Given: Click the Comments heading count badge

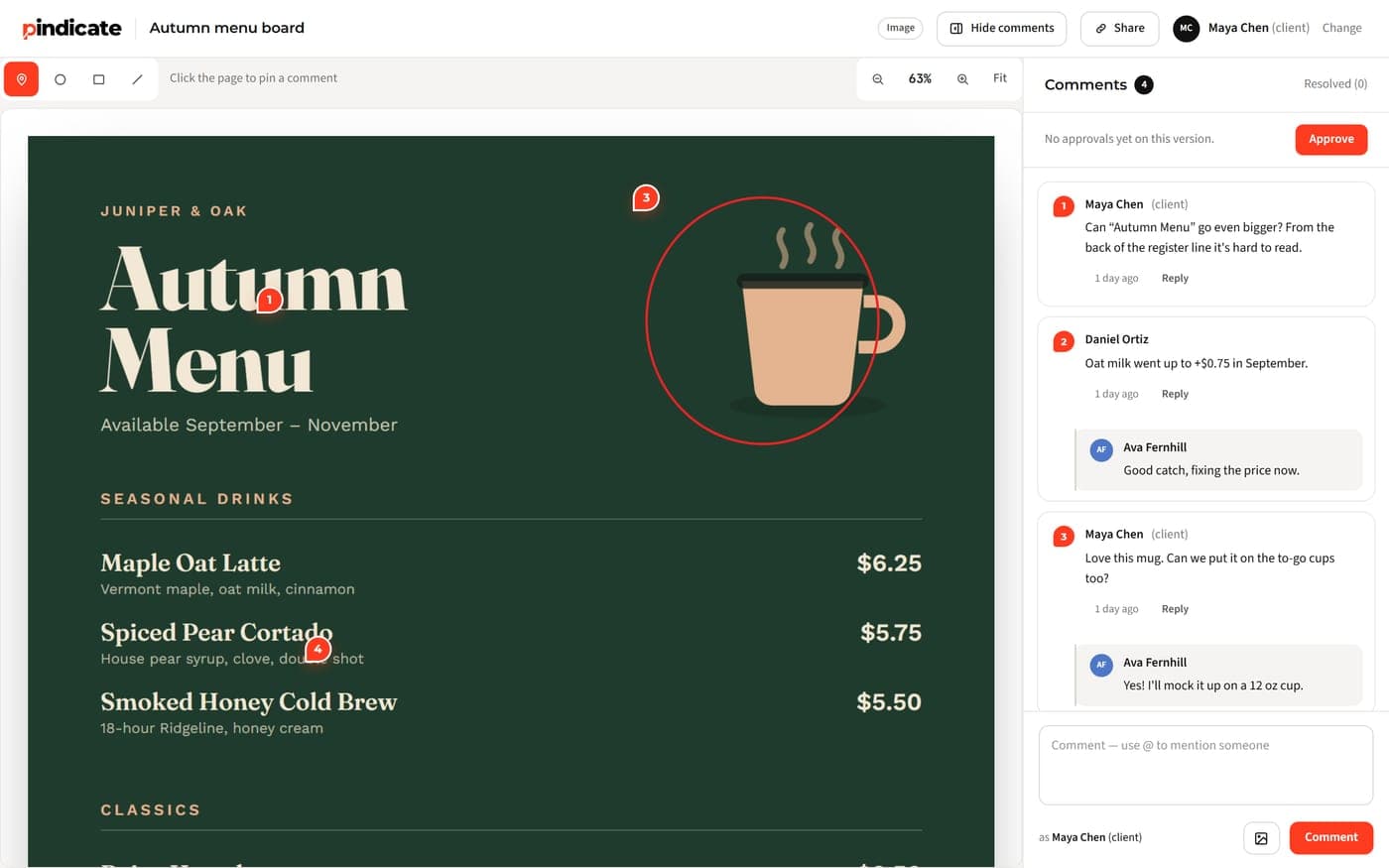Looking at the screenshot, I should tap(1143, 84).
